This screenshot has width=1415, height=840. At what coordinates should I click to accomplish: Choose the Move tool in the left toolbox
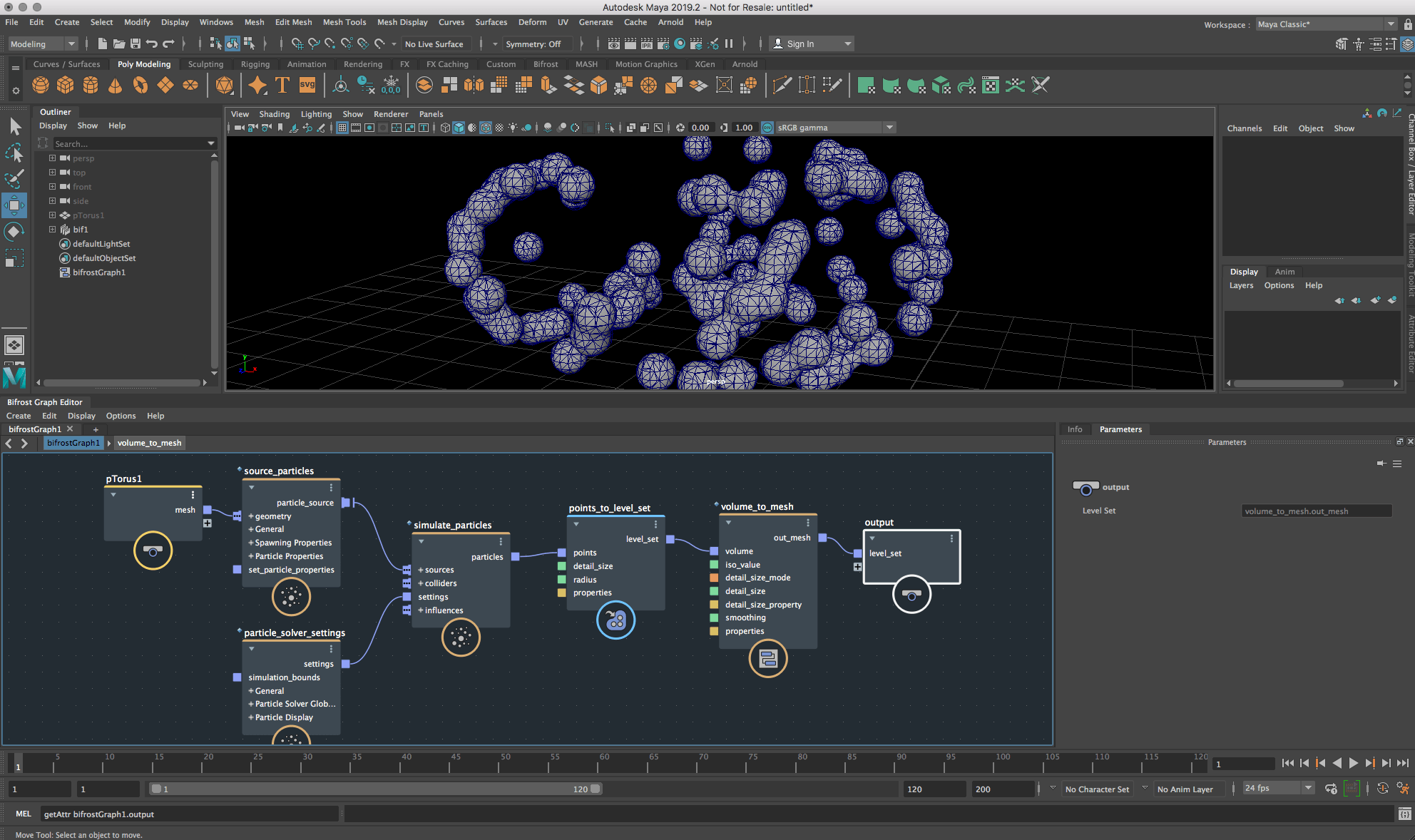(x=14, y=205)
